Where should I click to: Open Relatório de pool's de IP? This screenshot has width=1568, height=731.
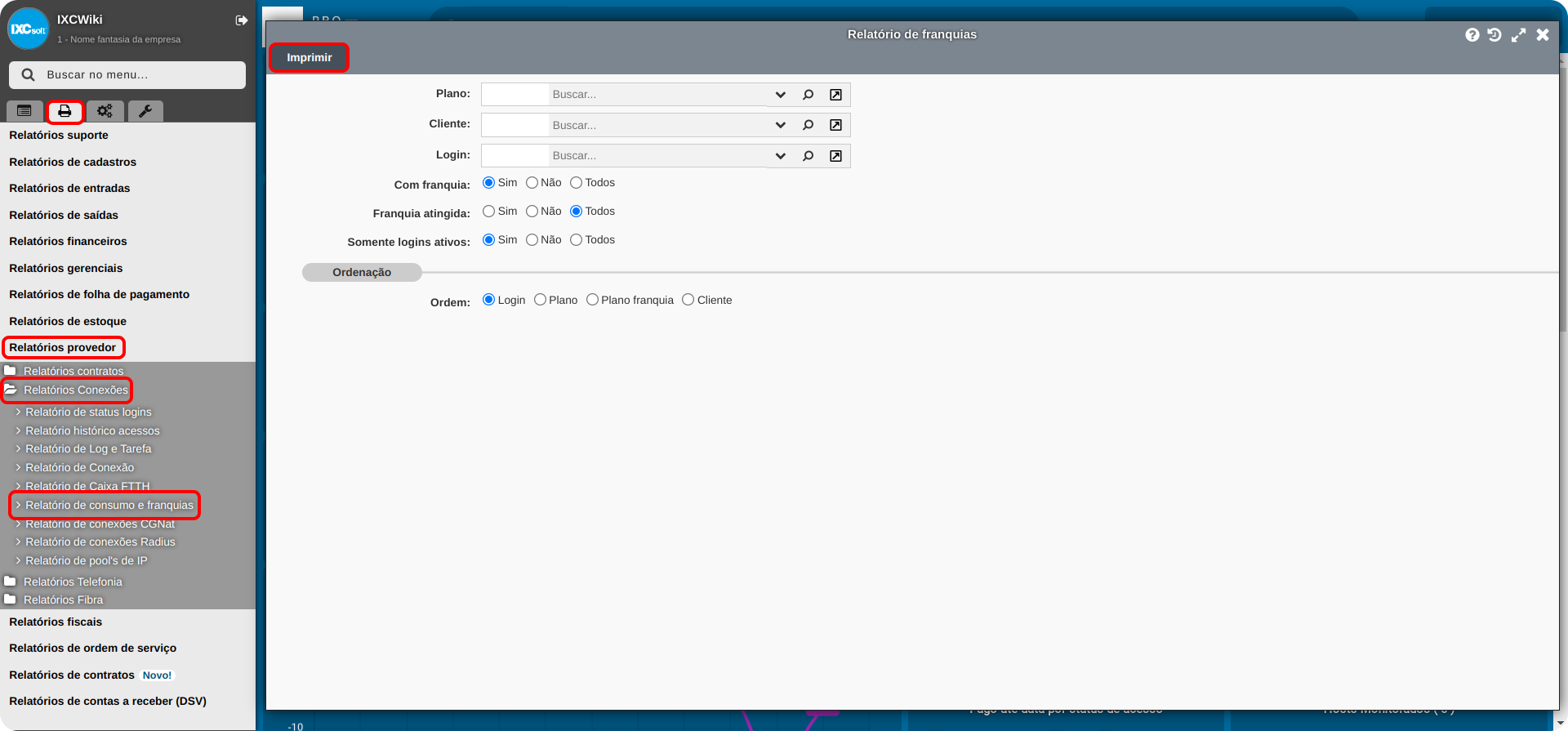[x=87, y=561]
